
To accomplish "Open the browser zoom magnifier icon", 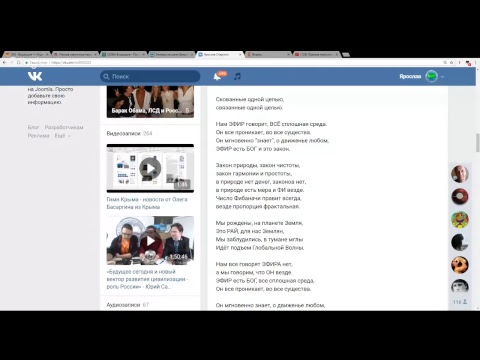I will pyautogui.click(x=445, y=62).
